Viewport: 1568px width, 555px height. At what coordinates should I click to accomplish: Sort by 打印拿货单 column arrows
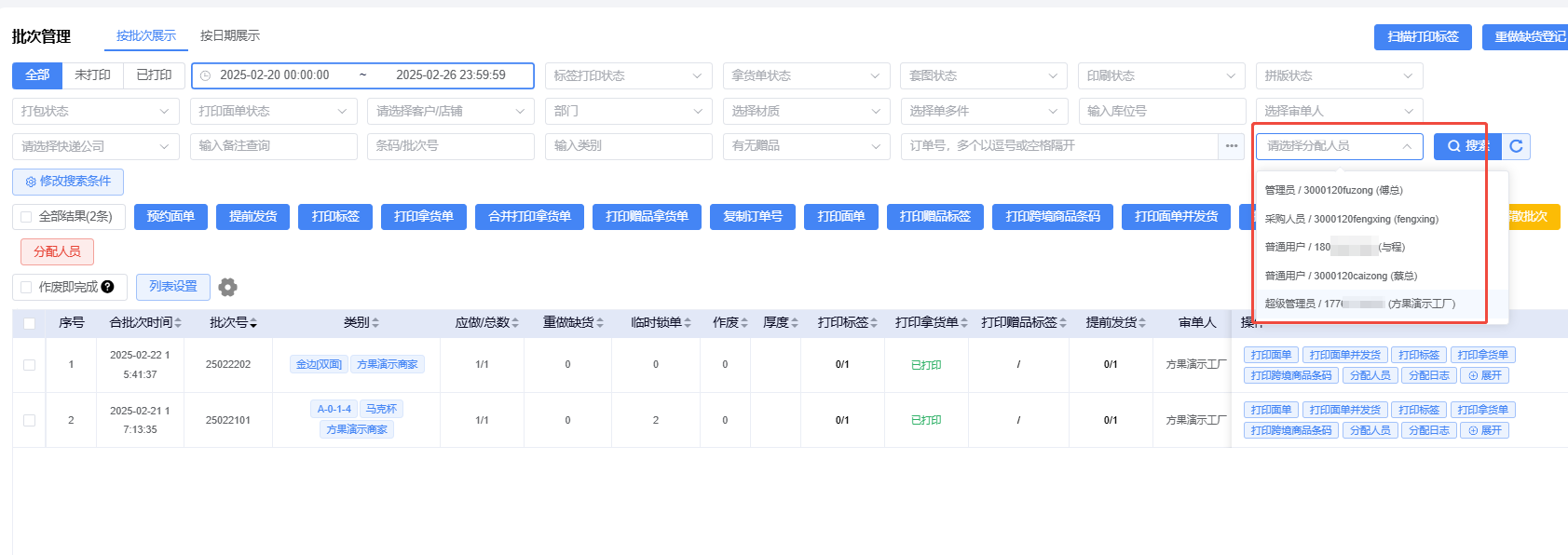(964, 323)
